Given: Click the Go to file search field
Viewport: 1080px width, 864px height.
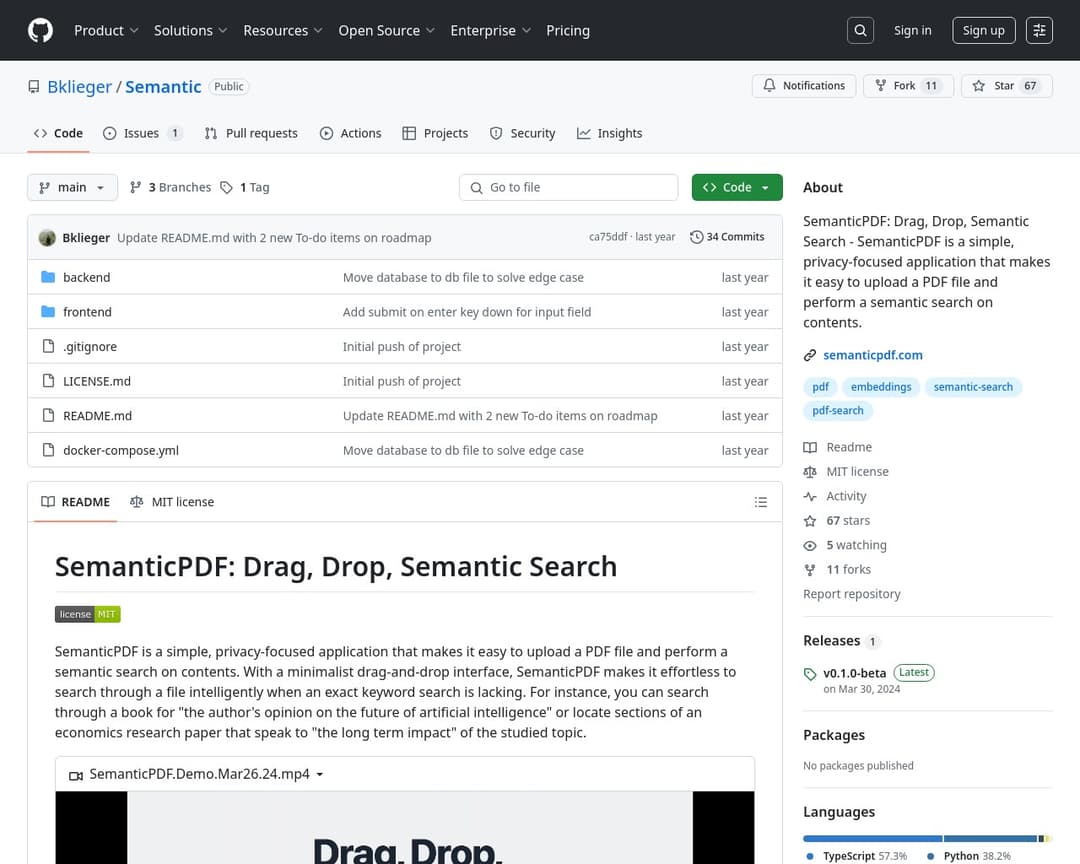Looking at the screenshot, I should [568, 187].
